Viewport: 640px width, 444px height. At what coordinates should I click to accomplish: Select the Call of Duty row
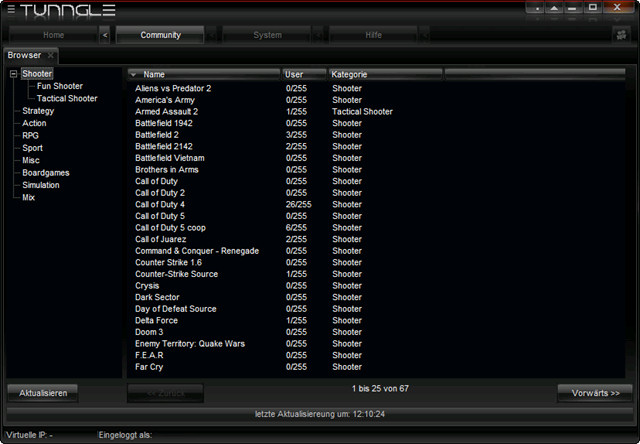(x=376, y=181)
